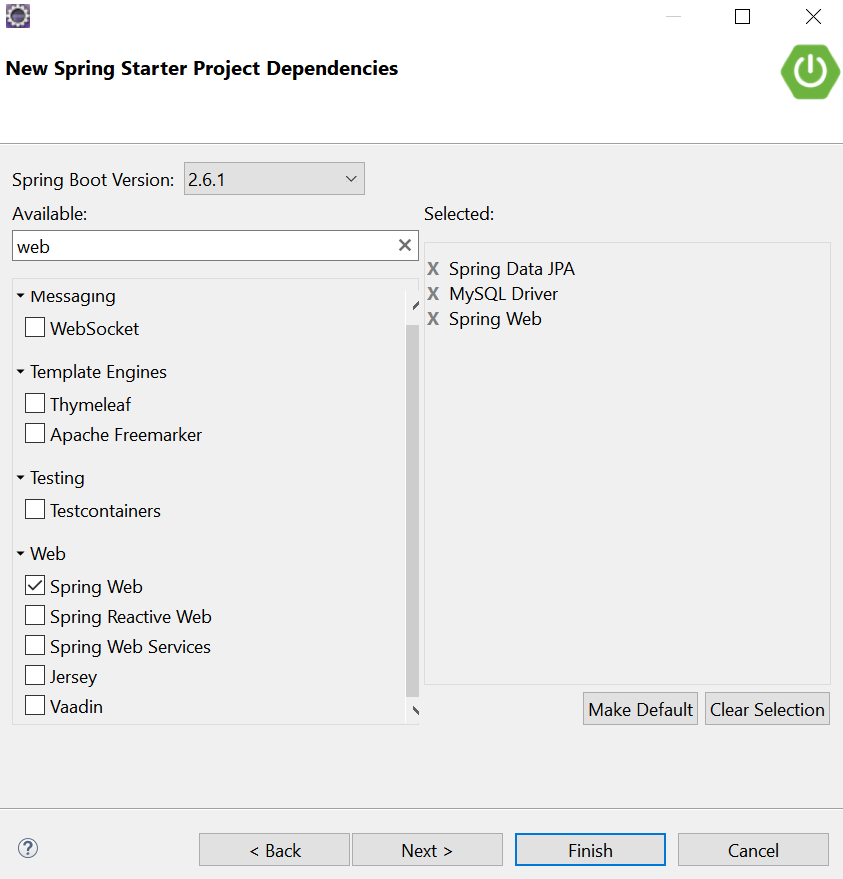Image resolution: width=843 pixels, height=879 pixels.
Task: Click the Available label
Action: point(50,214)
